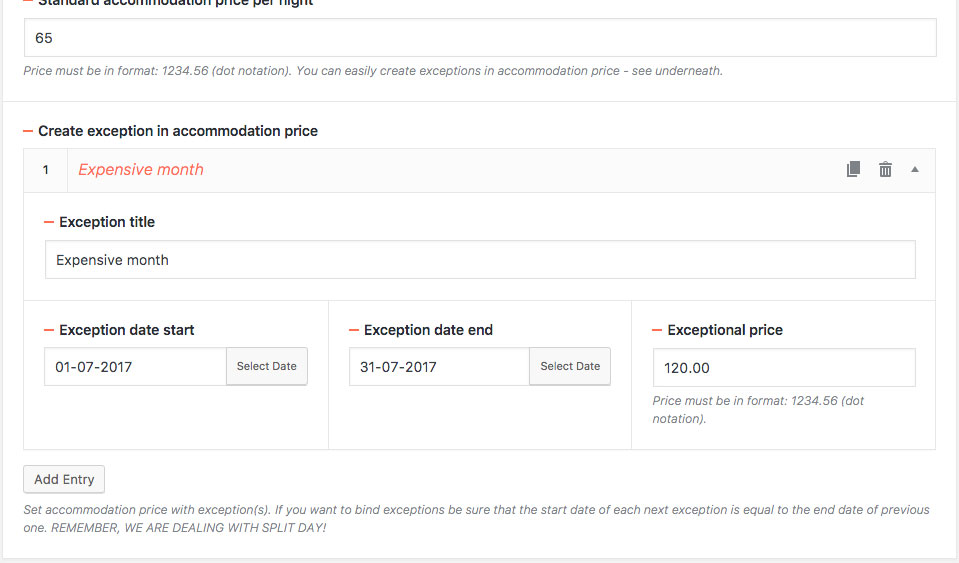Edit the Exception title text field
Viewport: 959px width, 563px height.
coord(480,260)
